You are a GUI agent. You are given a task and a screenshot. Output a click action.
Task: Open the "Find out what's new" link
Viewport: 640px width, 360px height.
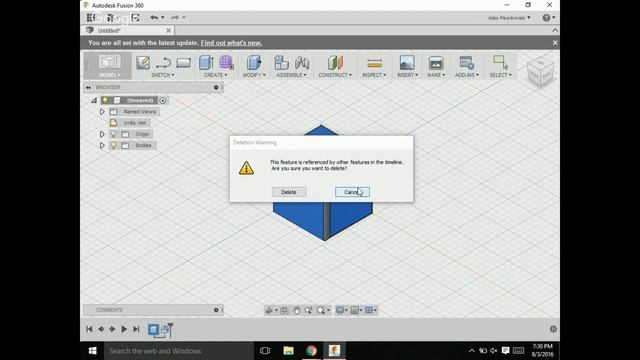point(231,43)
